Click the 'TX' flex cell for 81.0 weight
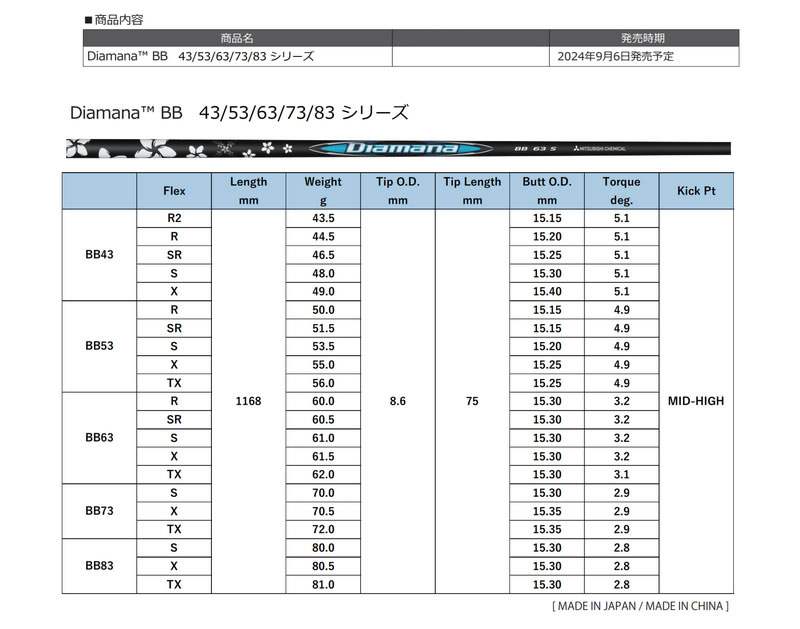Screen dimensions: 800x629 (174, 584)
